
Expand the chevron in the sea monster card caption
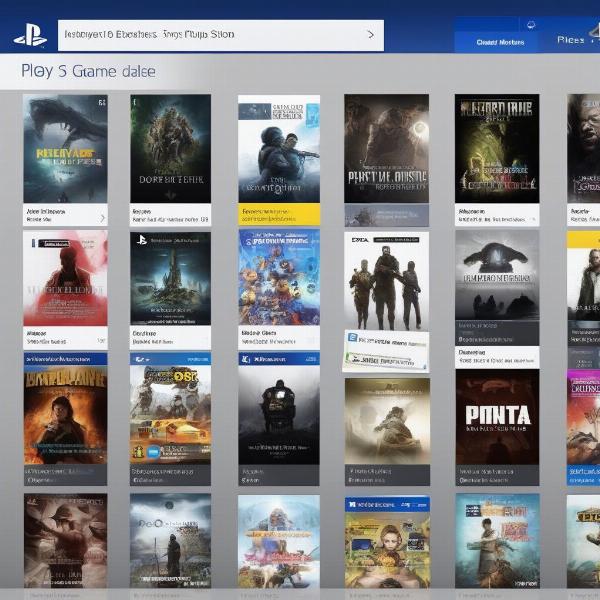[x=103, y=218]
